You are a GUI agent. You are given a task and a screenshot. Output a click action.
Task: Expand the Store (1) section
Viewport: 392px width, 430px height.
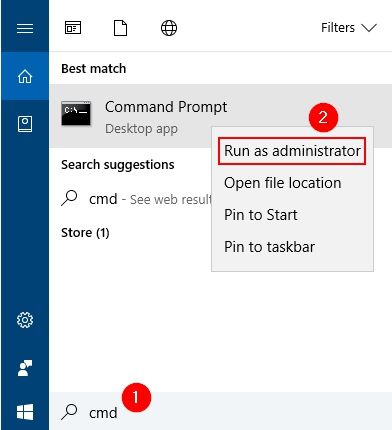[85, 232]
